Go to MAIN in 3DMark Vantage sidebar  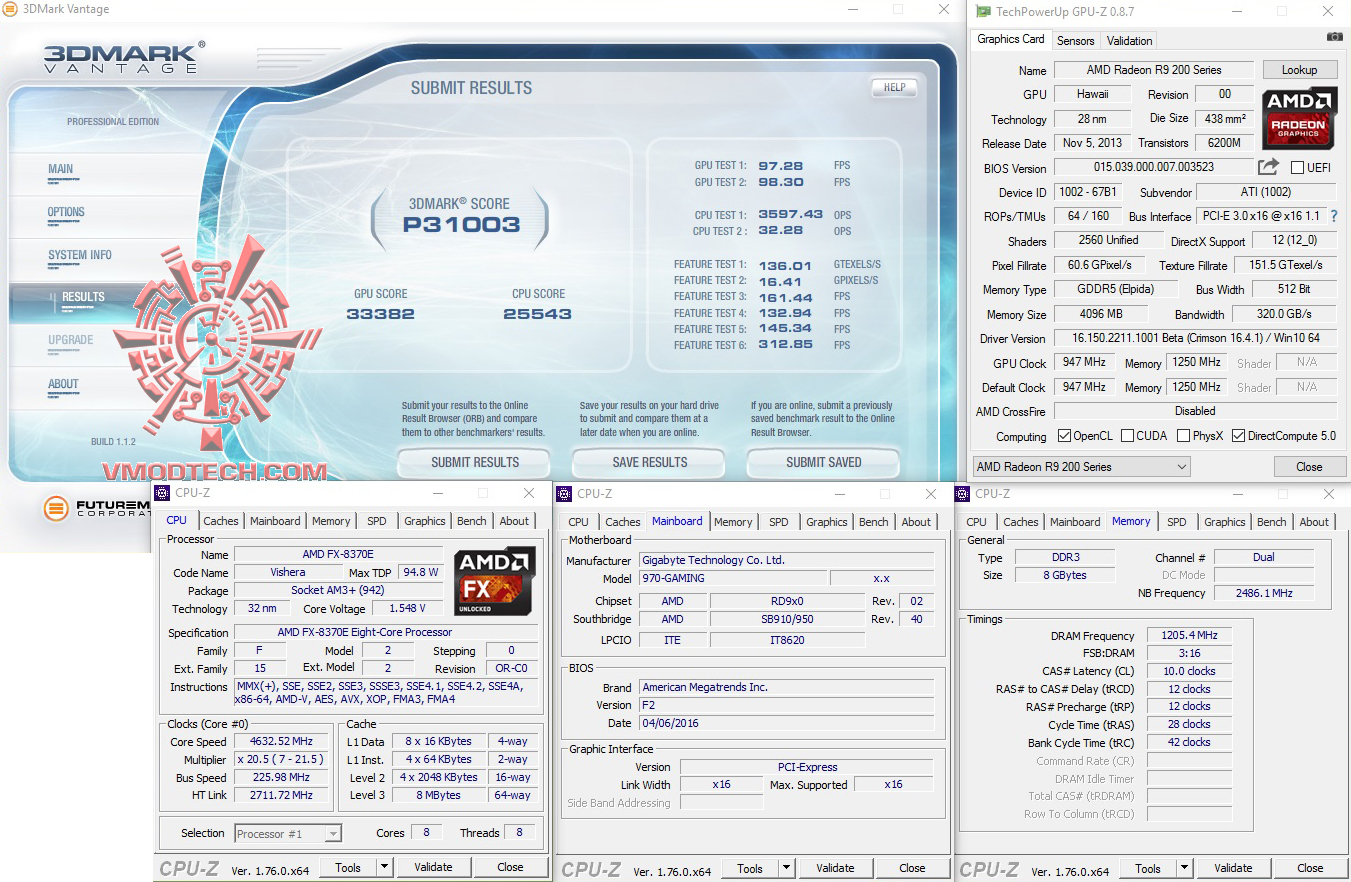[61, 169]
